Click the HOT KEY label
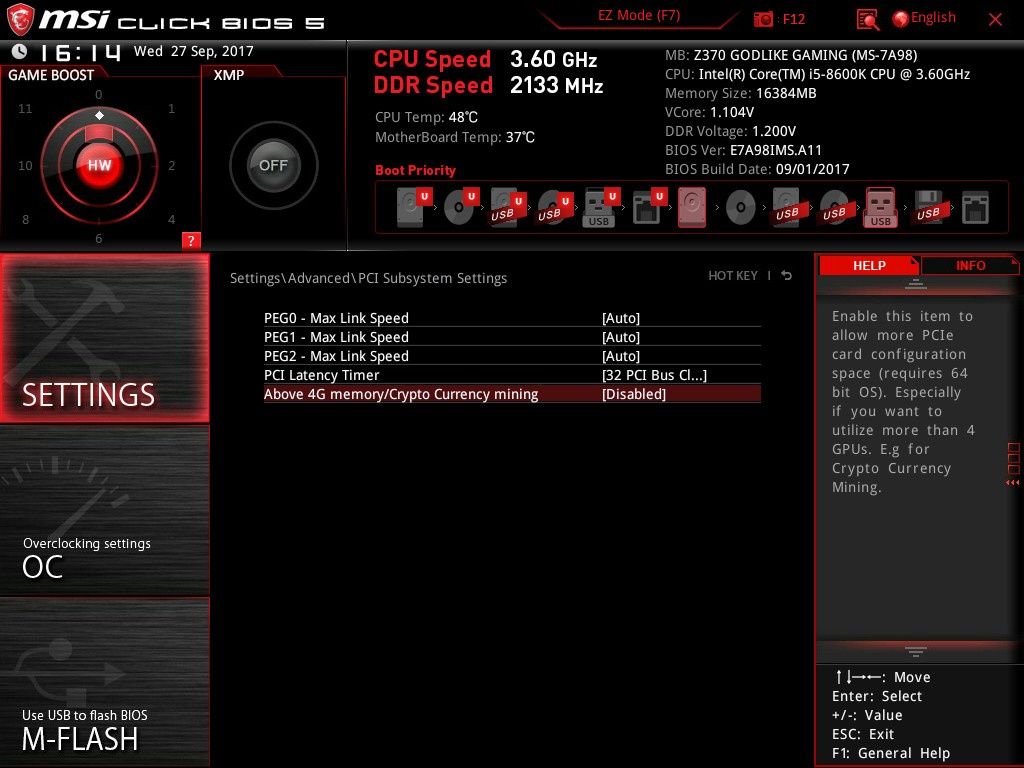 733,276
